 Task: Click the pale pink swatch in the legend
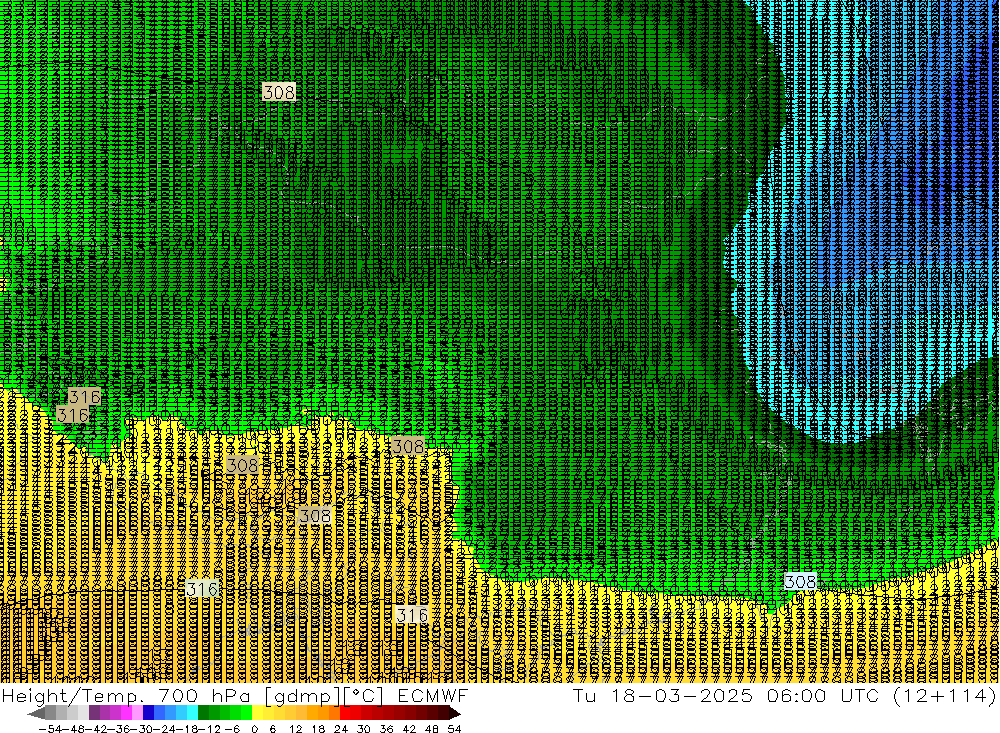138,713
